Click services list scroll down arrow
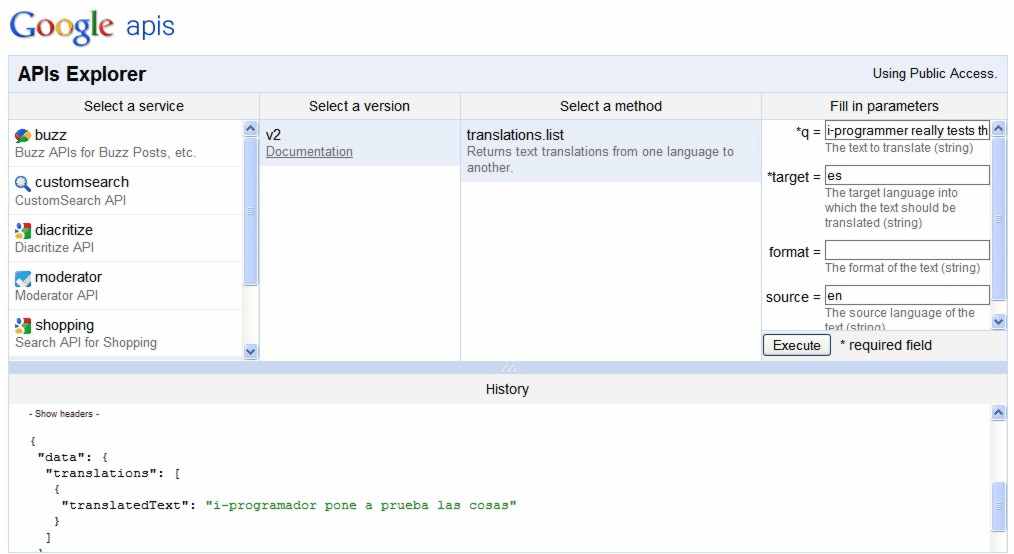1014x554 pixels. tap(251, 352)
